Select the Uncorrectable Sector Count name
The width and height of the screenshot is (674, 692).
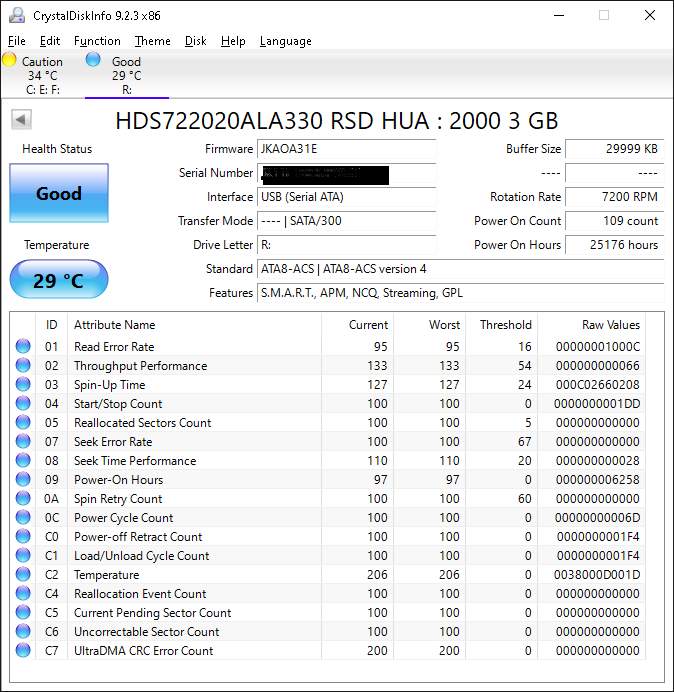click(146, 632)
